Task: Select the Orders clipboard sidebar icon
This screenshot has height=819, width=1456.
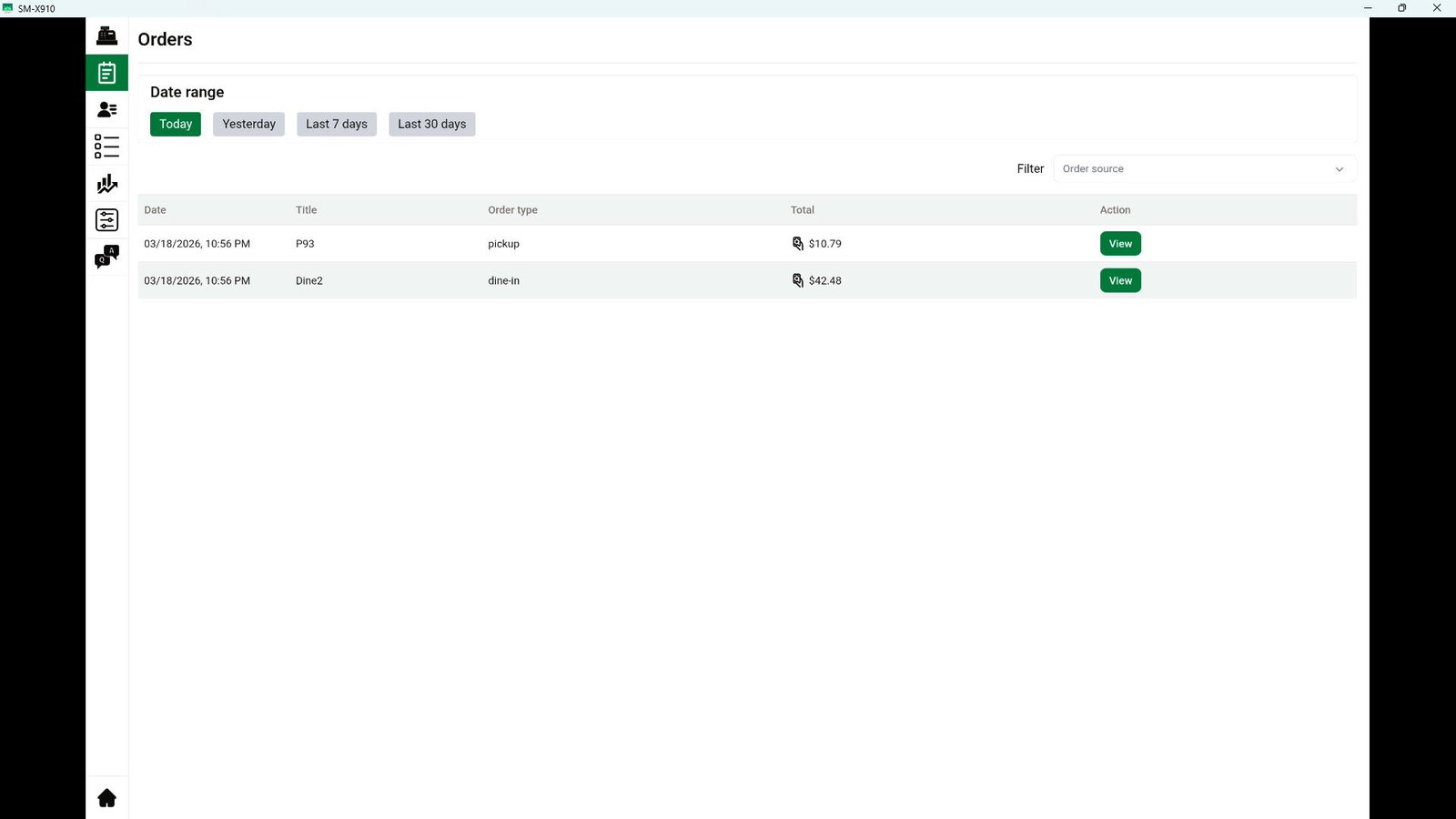Action: (x=106, y=73)
